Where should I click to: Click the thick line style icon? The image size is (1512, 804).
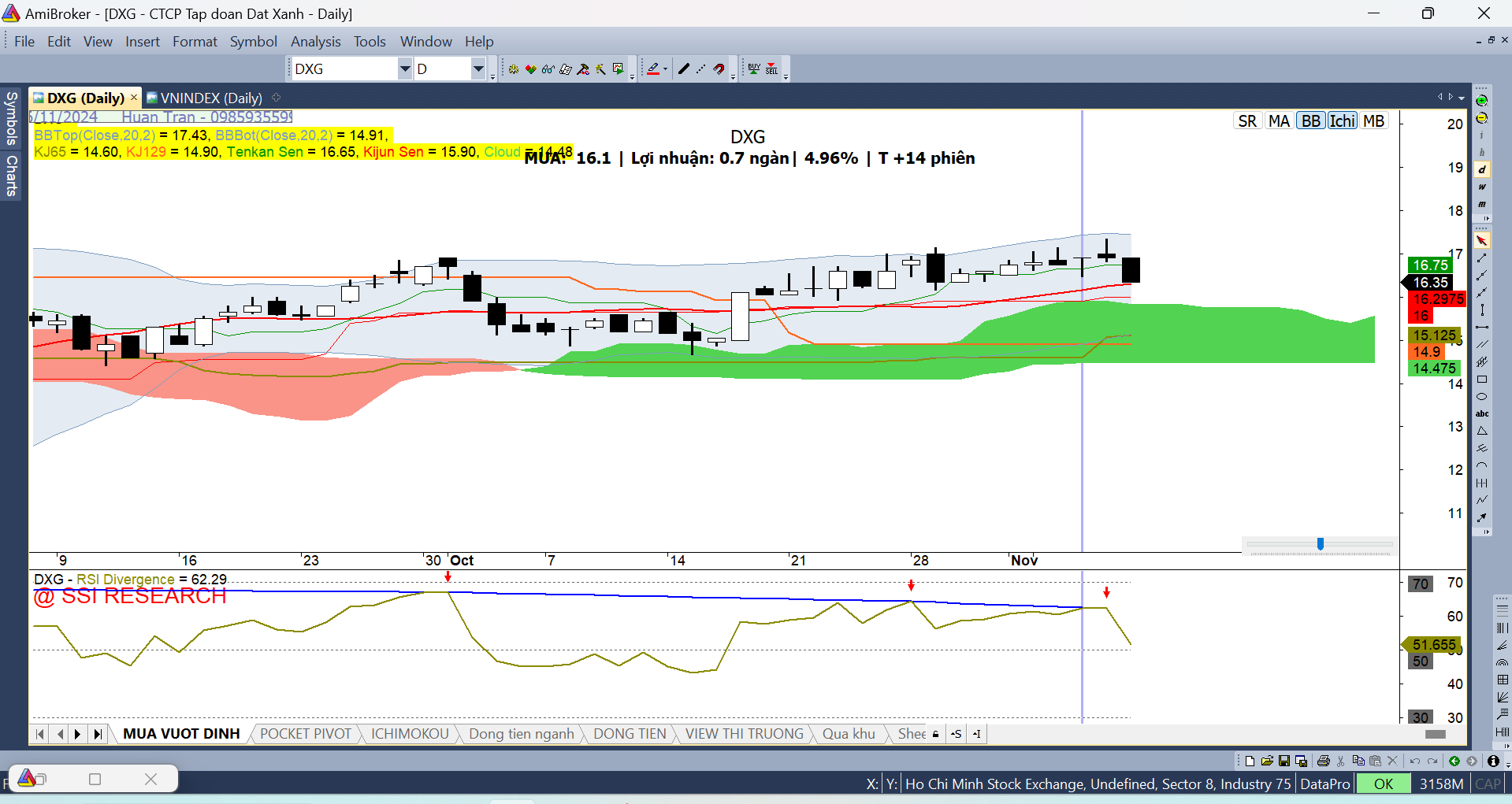(684, 69)
